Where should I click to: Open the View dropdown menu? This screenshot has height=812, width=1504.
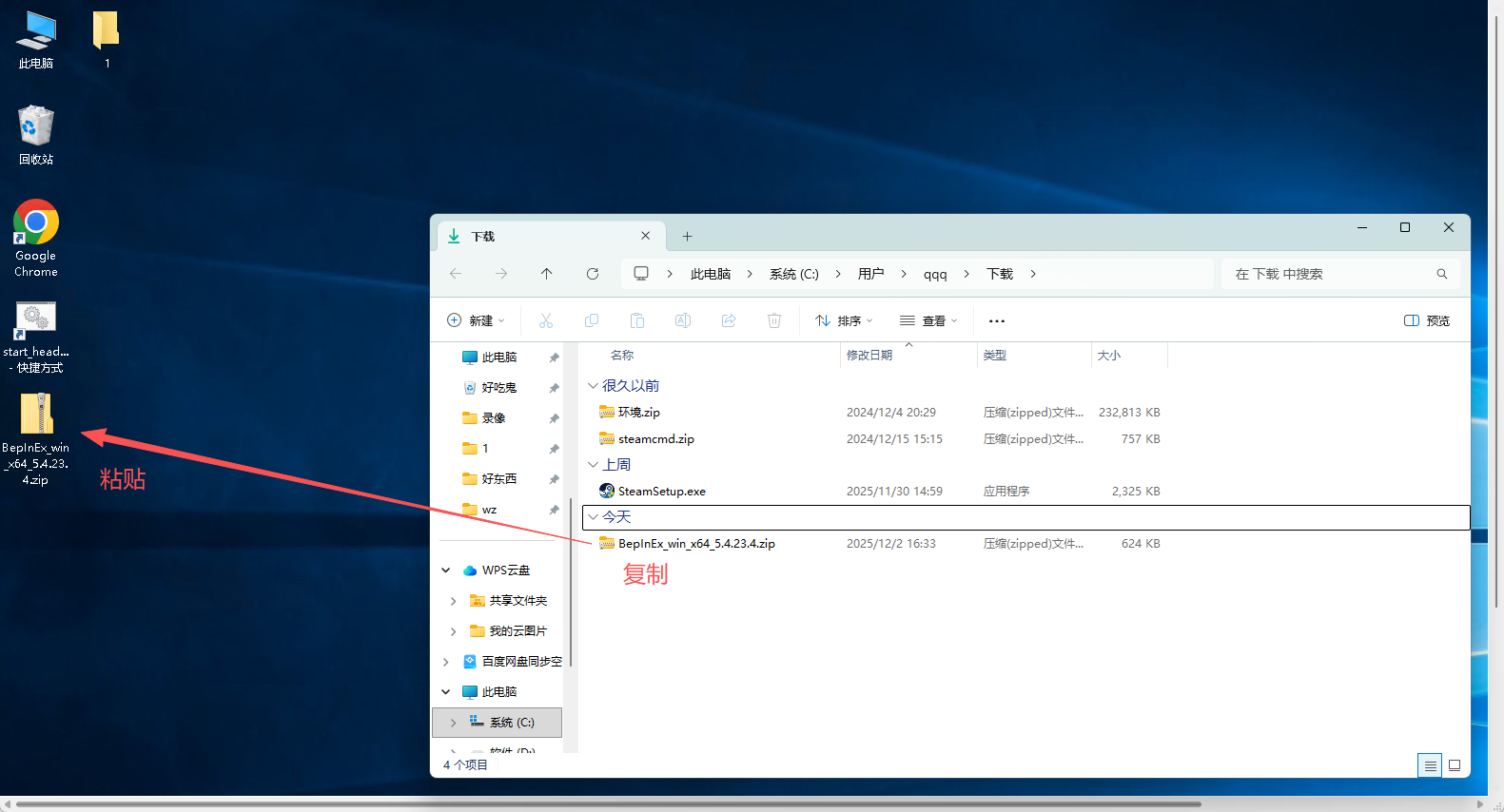(928, 321)
